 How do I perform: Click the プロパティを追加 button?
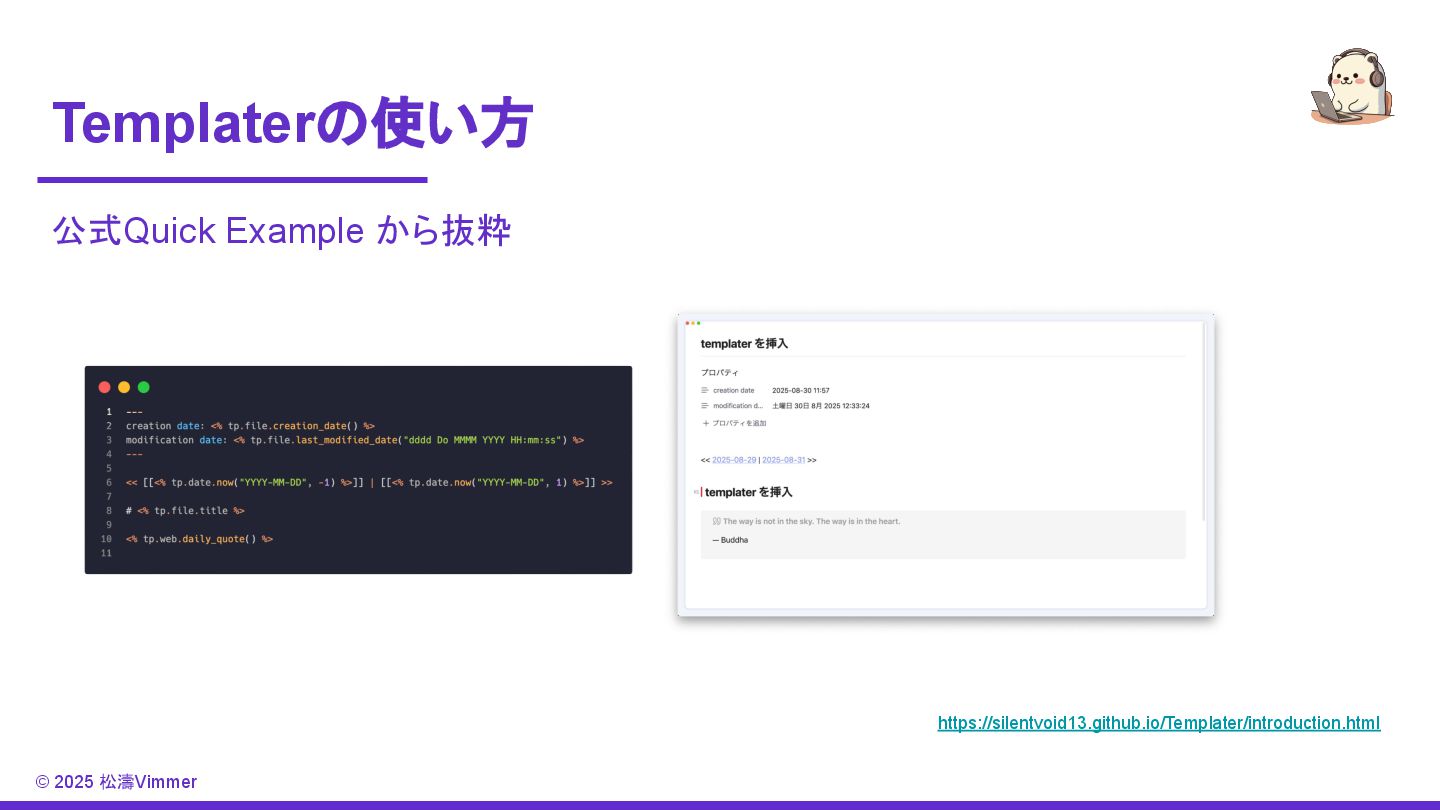pos(734,423)
